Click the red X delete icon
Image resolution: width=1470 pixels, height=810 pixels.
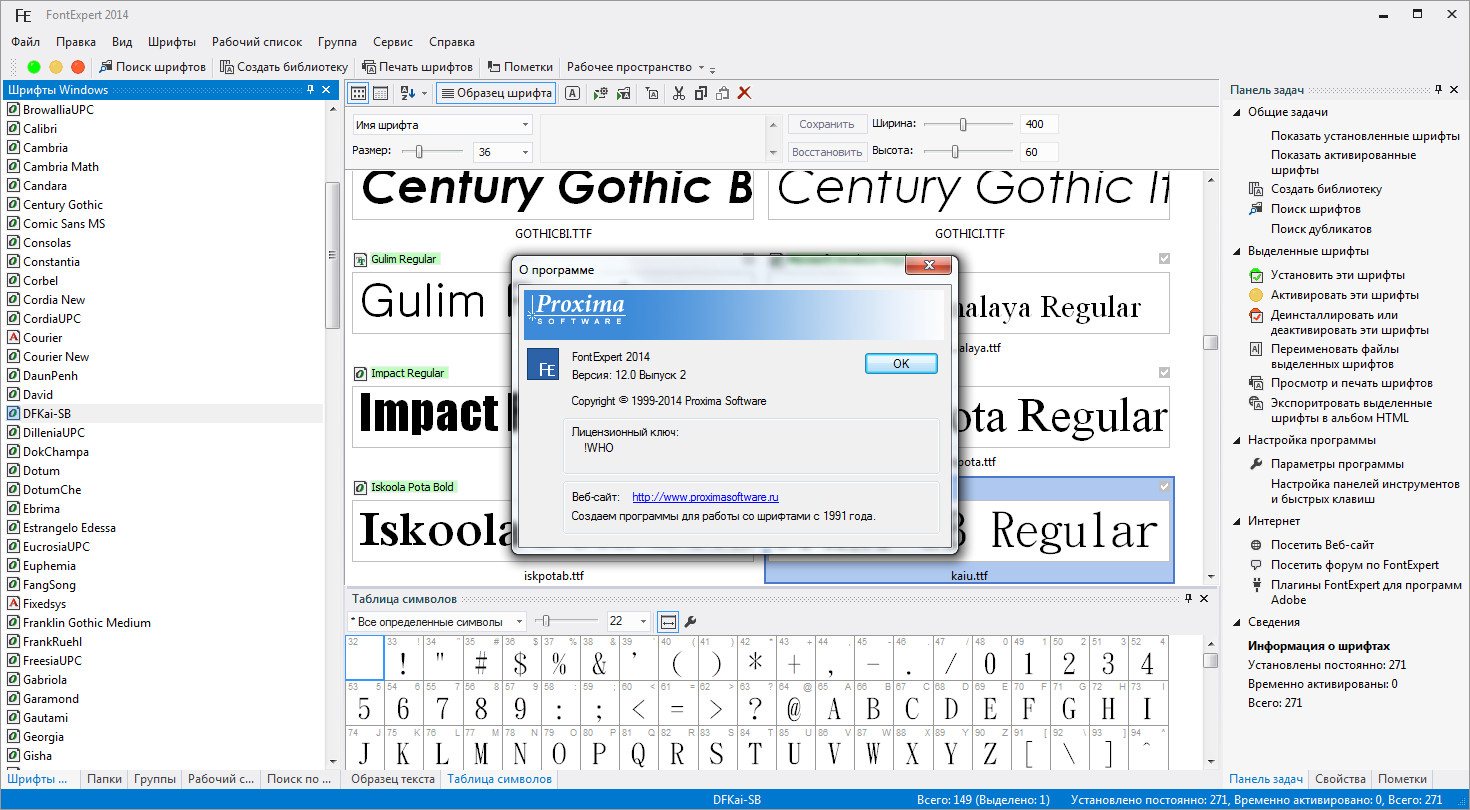point(744,93)
